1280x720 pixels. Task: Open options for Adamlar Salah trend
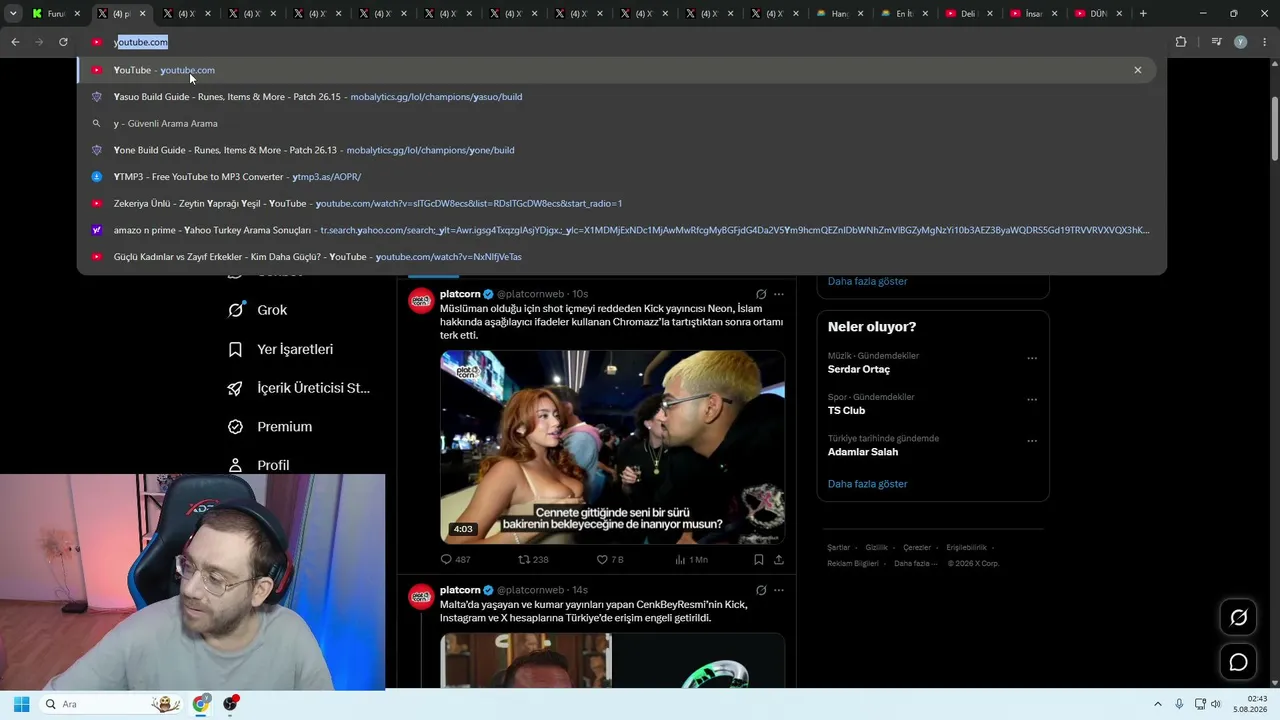tap(1032, 441)
